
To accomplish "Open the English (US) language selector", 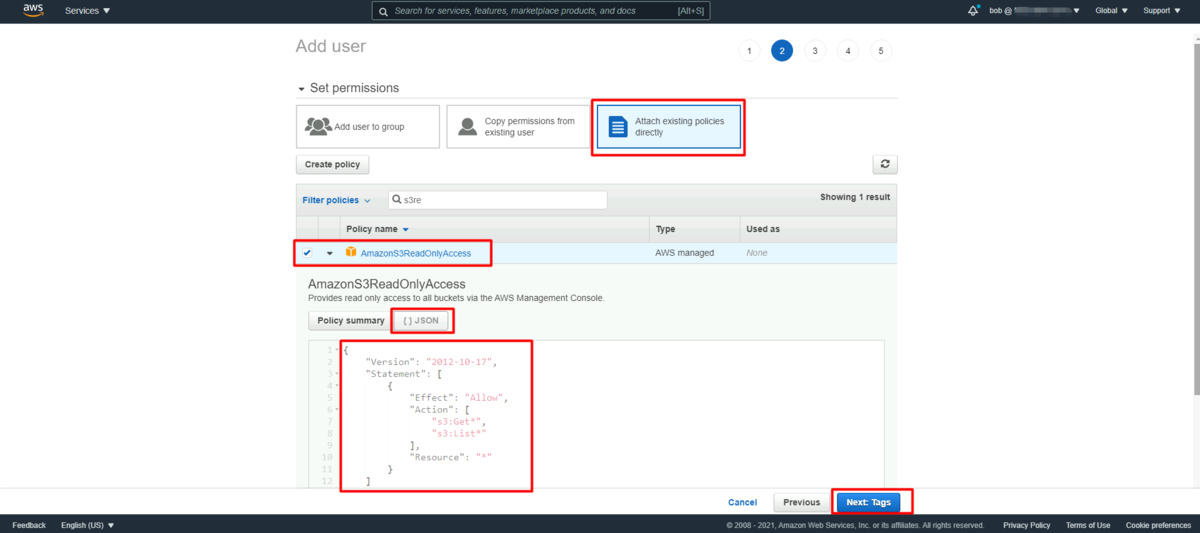I will [87, 525].
